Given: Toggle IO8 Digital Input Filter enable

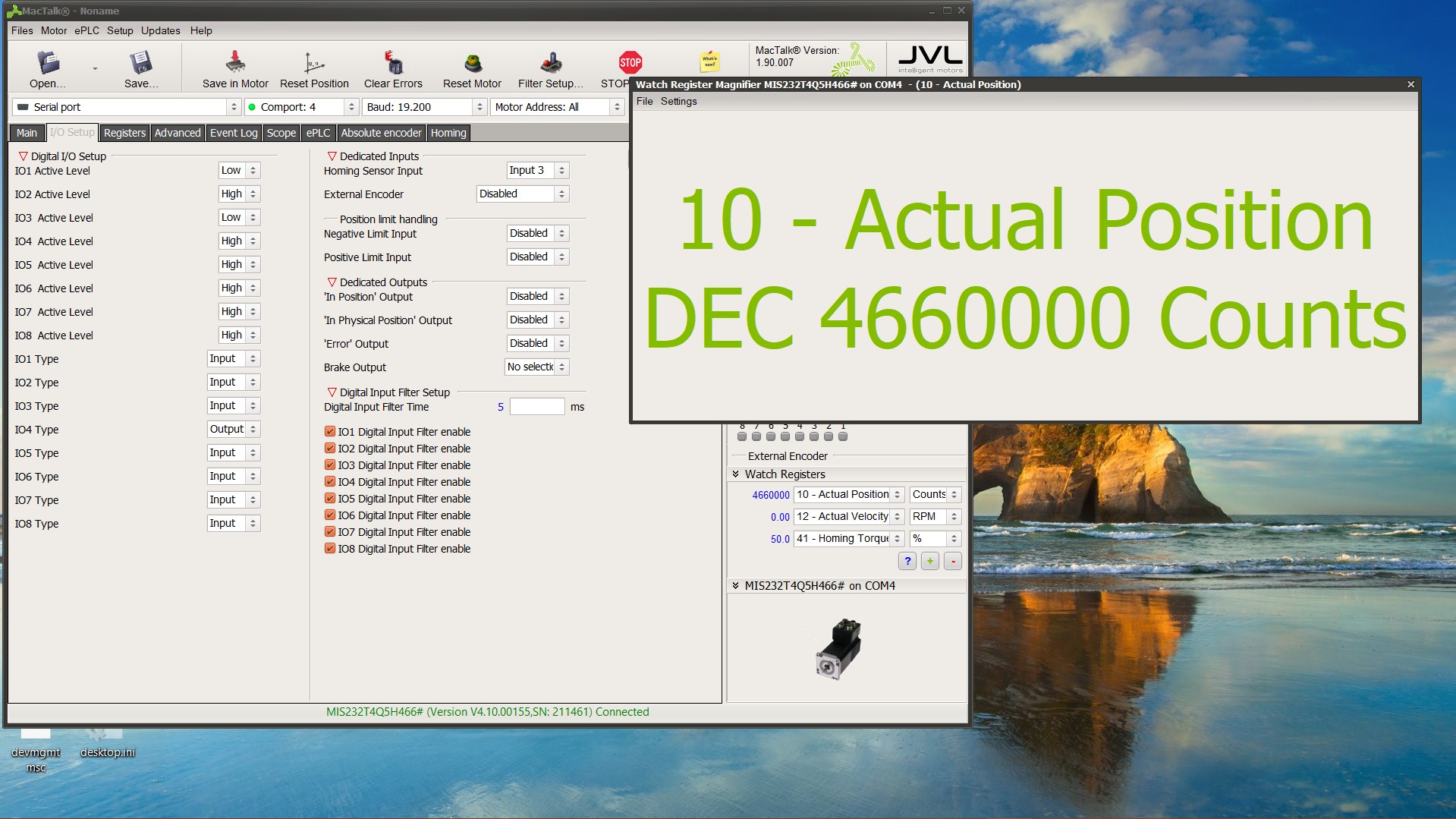Looking at the screenshot, I should pos(330,548).
